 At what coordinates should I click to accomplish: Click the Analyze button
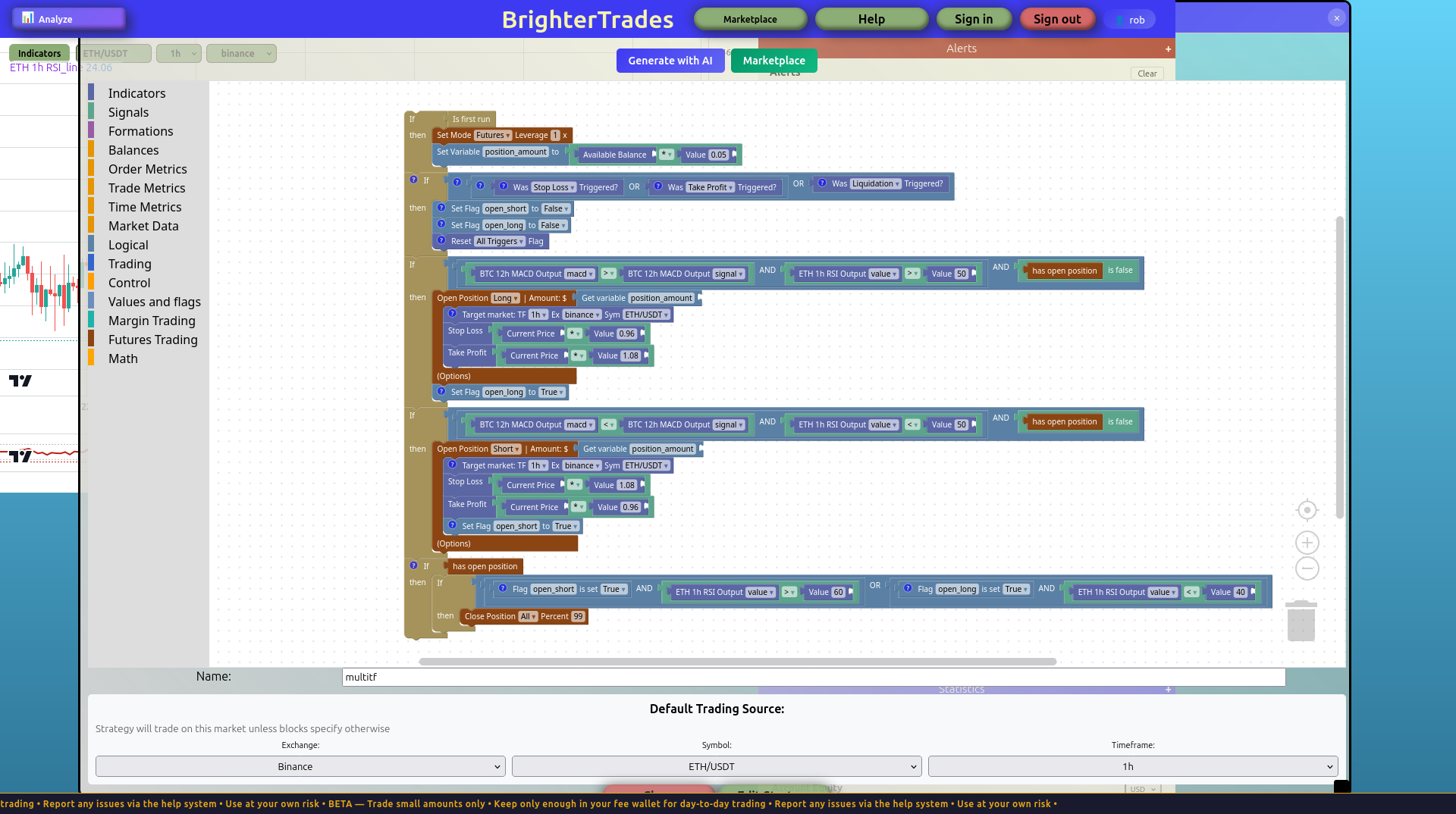(x=69, y=18)
